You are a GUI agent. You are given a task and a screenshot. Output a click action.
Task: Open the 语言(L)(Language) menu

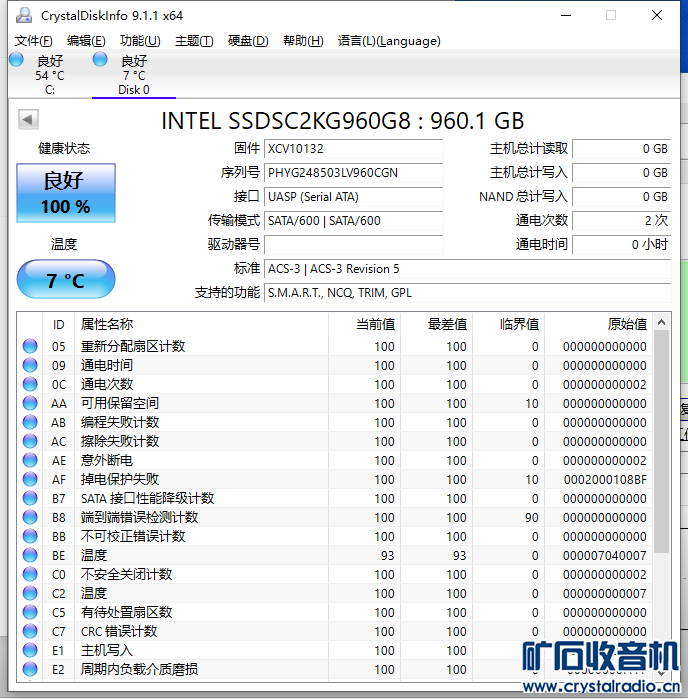point(389,41)
